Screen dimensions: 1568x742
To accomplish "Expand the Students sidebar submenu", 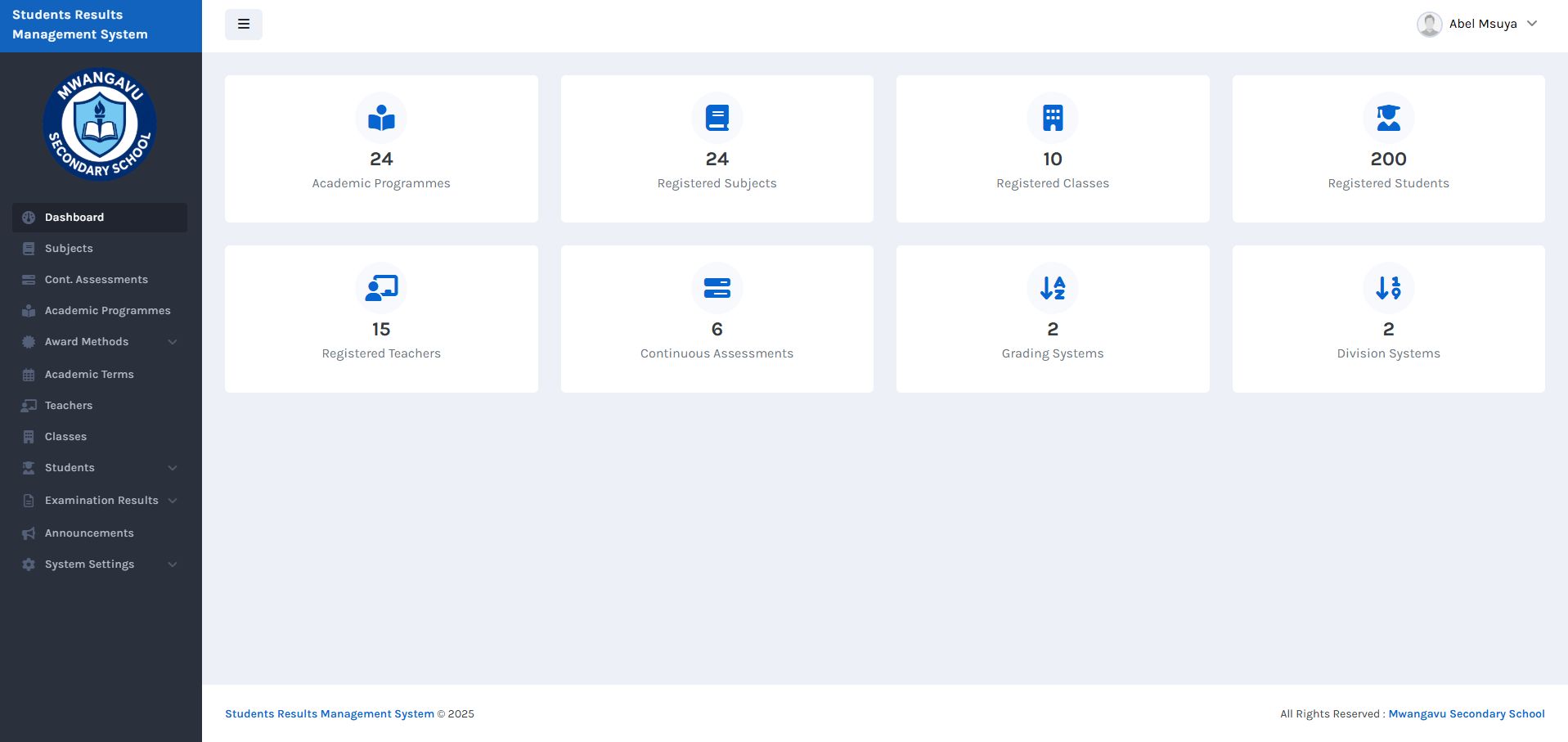I will click(100, 468).
